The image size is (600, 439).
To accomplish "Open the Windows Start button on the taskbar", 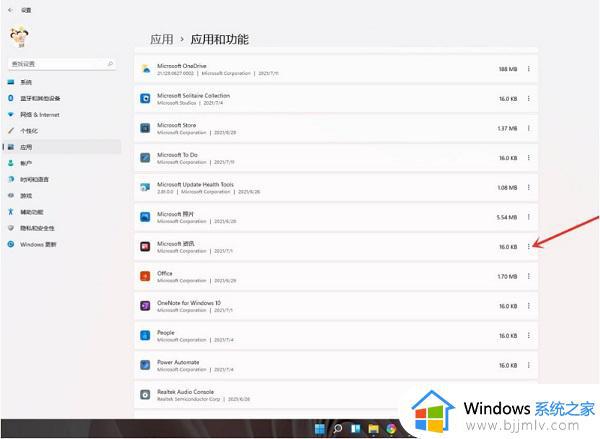I will (x=320, y=429).
